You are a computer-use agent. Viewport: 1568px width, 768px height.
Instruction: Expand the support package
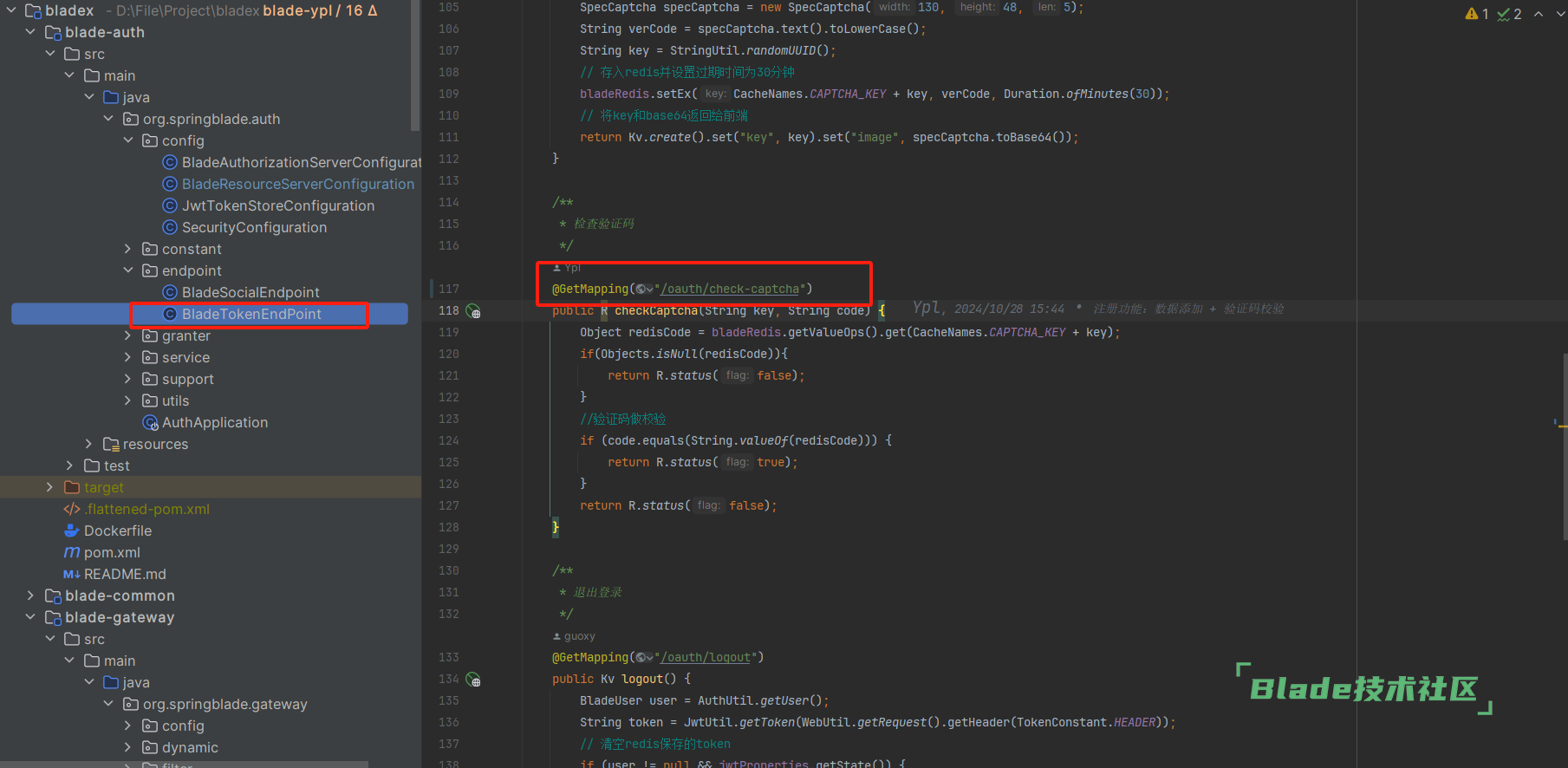click(128, 379)
